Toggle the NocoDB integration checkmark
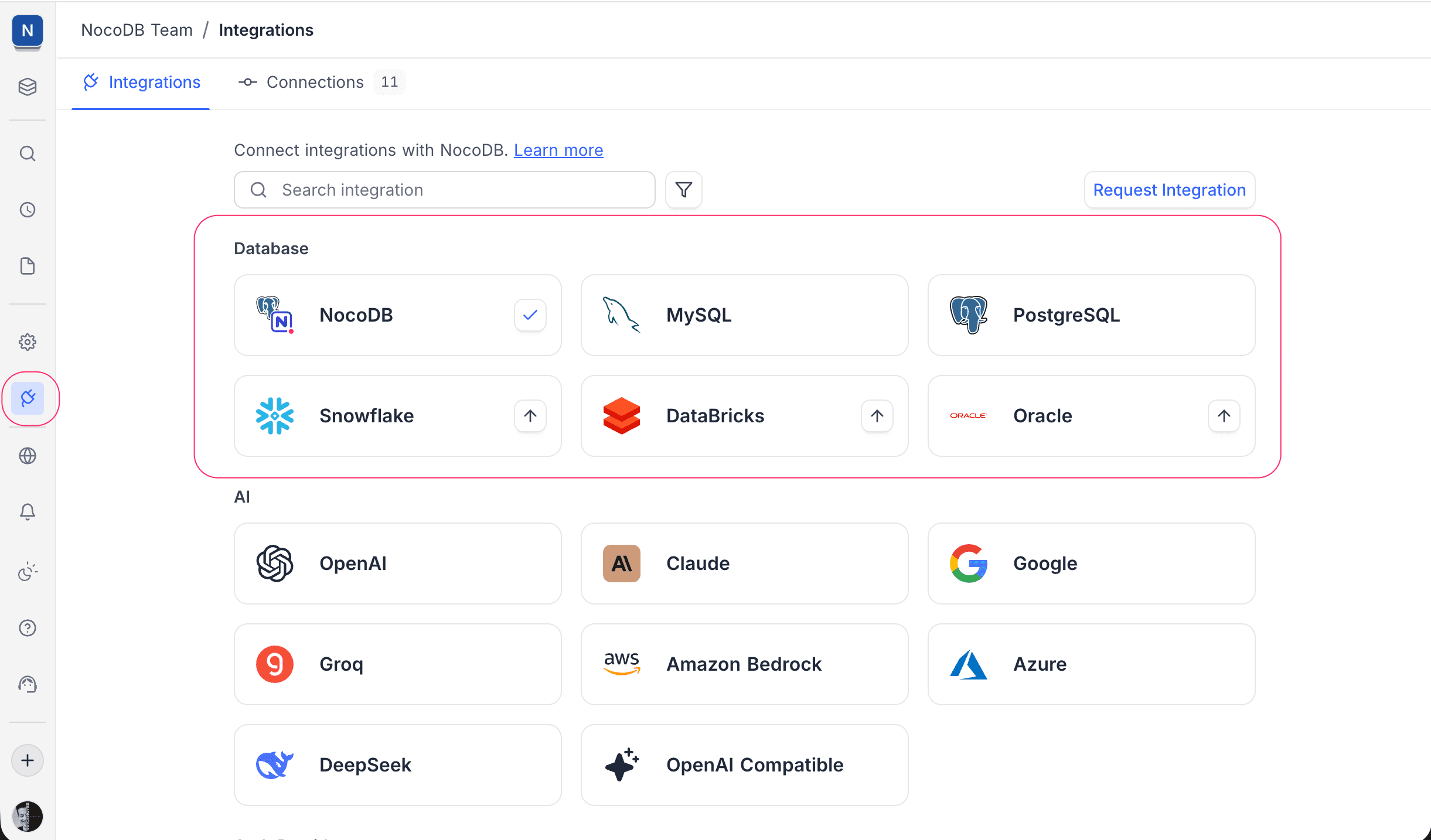The height and width of the screenshot is (840, 1431). click(x=529, y=315)
